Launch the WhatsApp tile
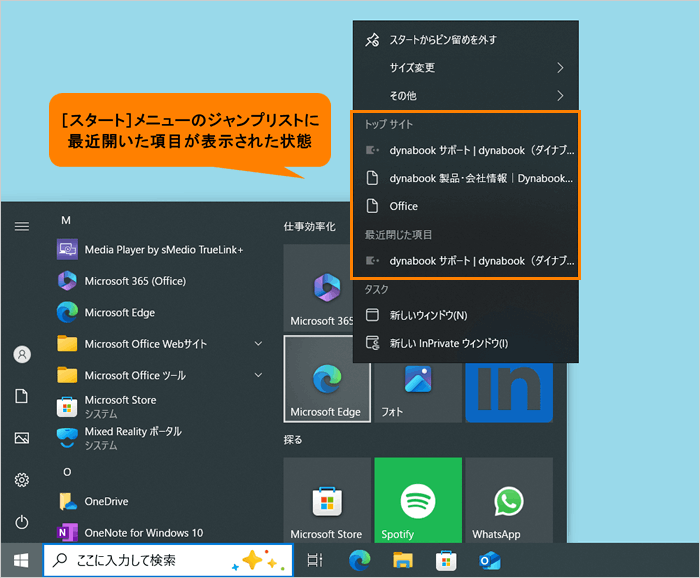The height and width of the screenshot is (578, 700). coord(509,500)
